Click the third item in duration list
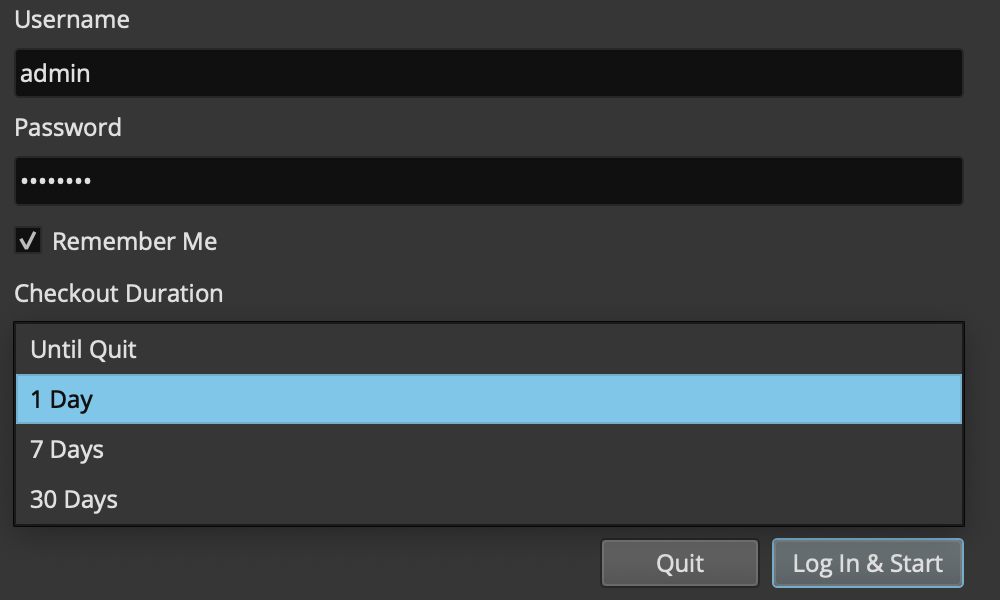This screenshot has height=600, width=1000. coord(488,450)
